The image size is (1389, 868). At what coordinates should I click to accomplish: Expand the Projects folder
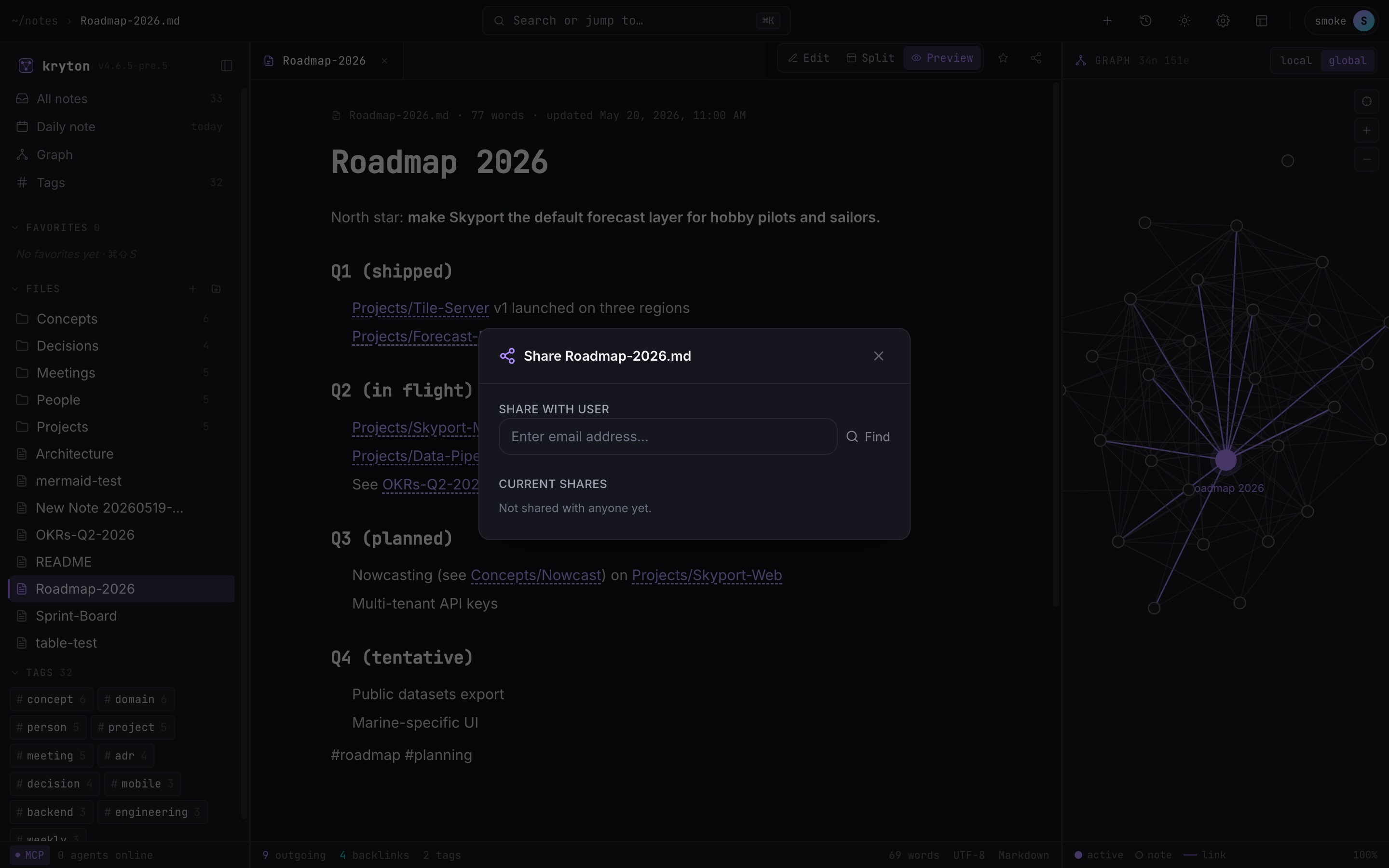[122, 427]
